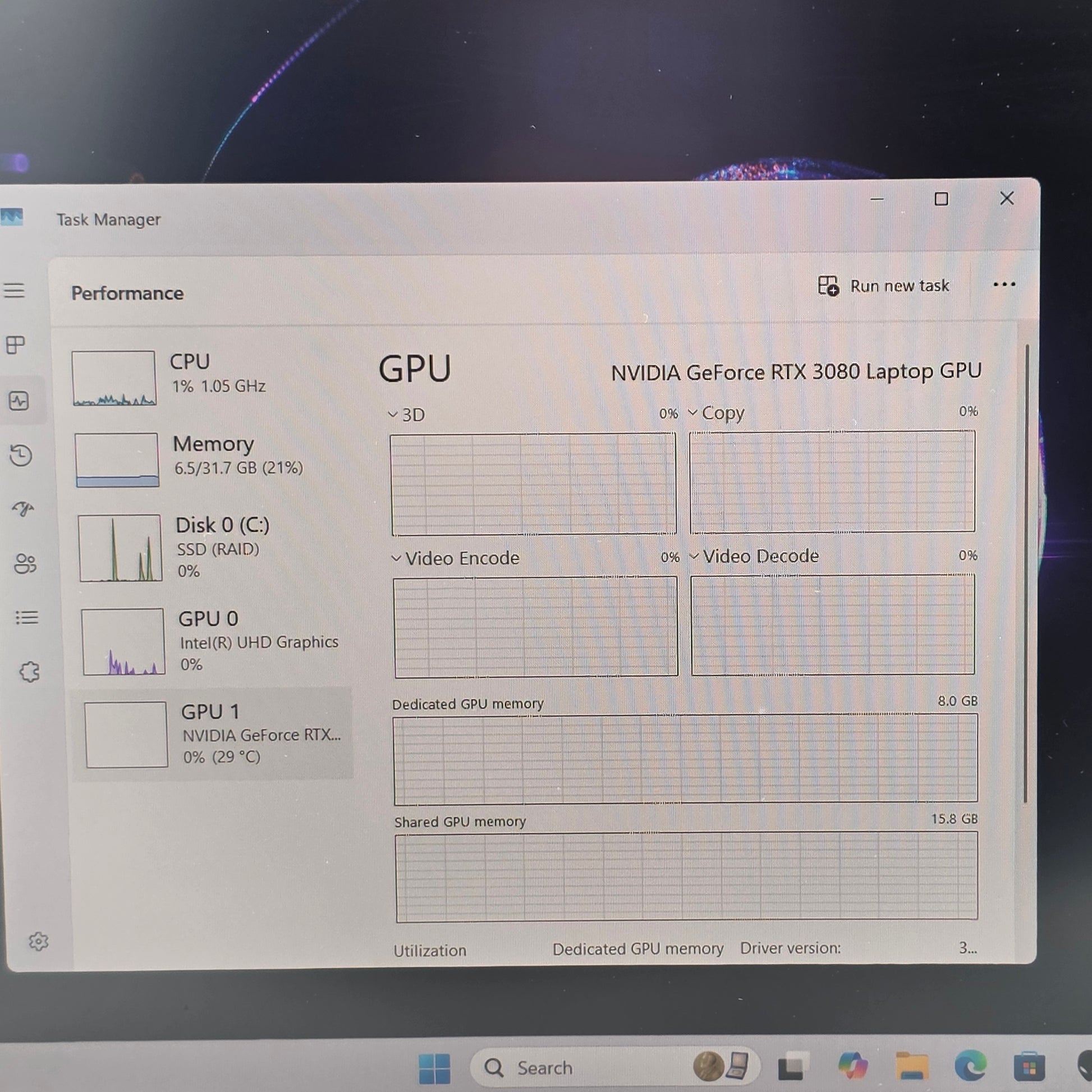Open the three-dot more options menu
Screen dimensions: 1092x1092
tap(1004, 285)
